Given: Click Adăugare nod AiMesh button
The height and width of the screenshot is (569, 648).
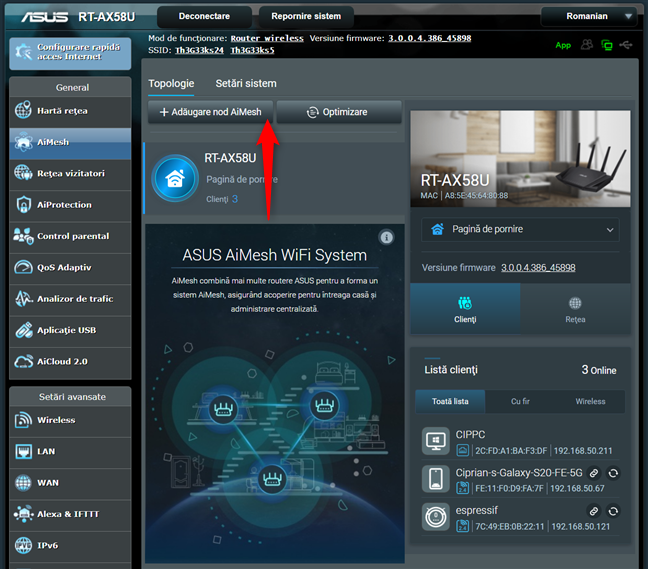Looking at the screenshot, I should 210,112.
